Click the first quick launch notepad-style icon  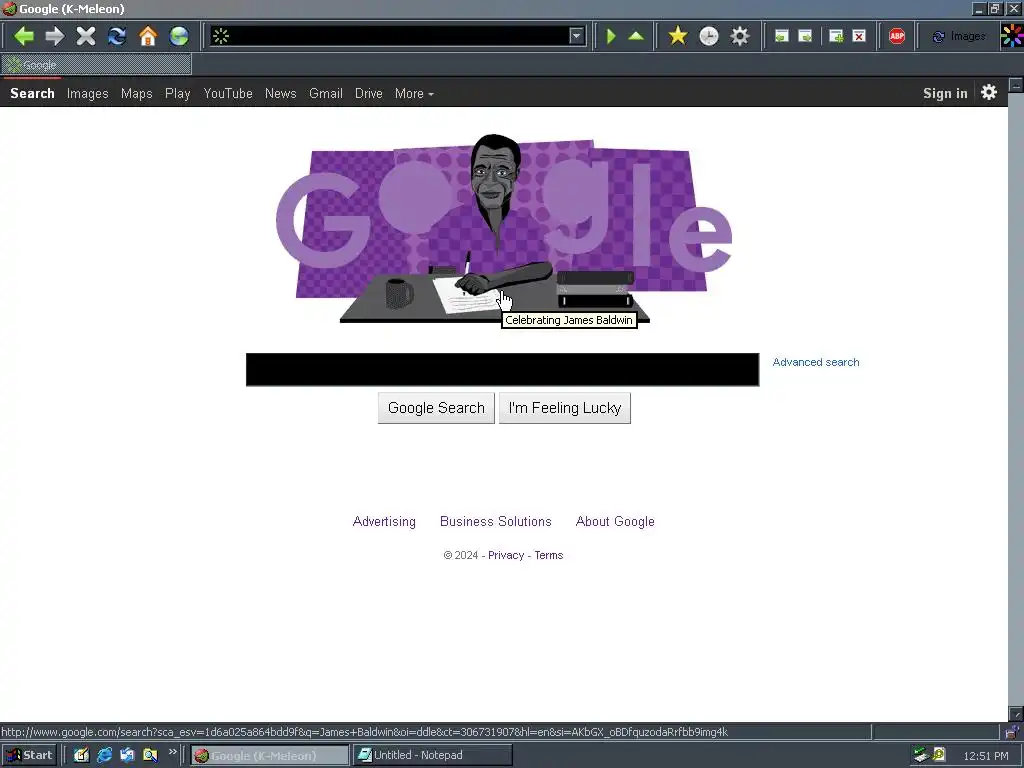pos(81,755)
